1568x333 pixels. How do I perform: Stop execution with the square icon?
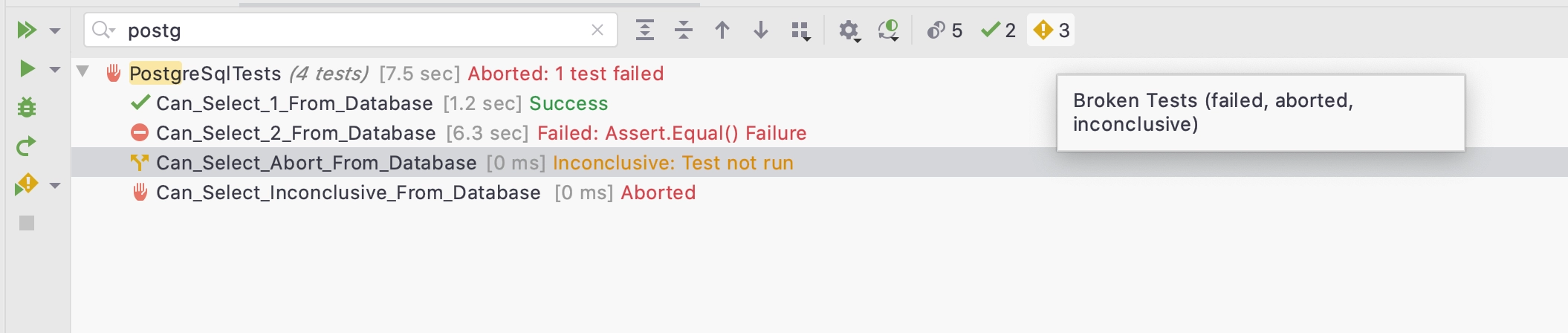tap(27, 223)
